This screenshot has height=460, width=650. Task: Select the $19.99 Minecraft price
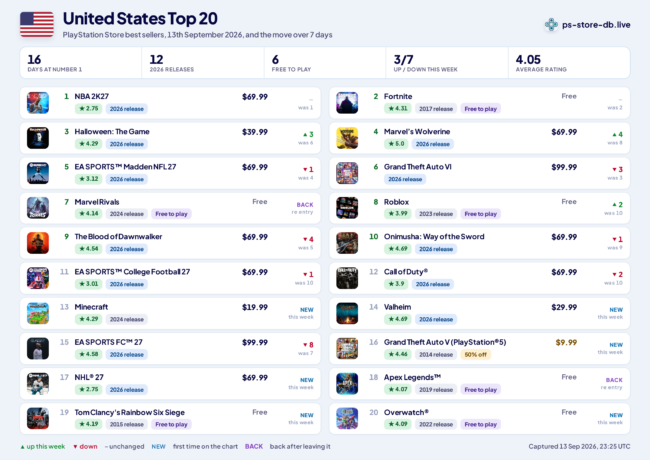tap(255, 307)
